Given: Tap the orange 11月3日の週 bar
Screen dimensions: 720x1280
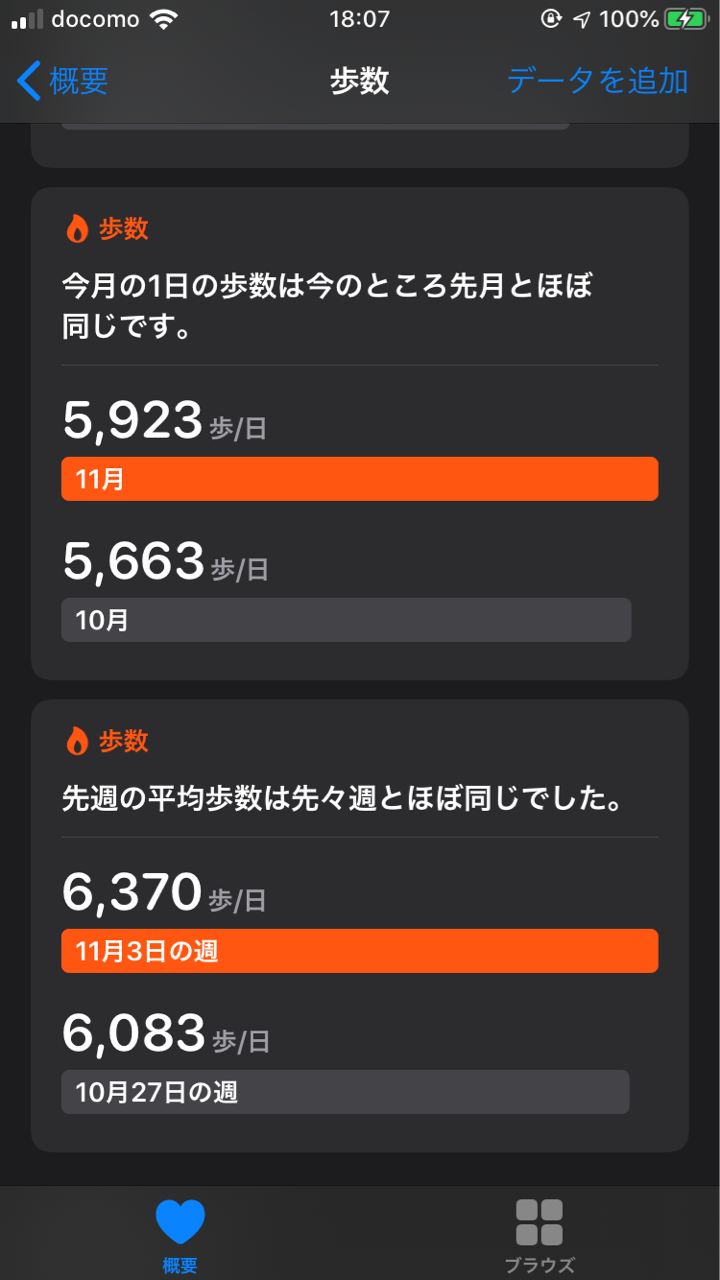Looking at the screenshot, I should pos(359,951).
